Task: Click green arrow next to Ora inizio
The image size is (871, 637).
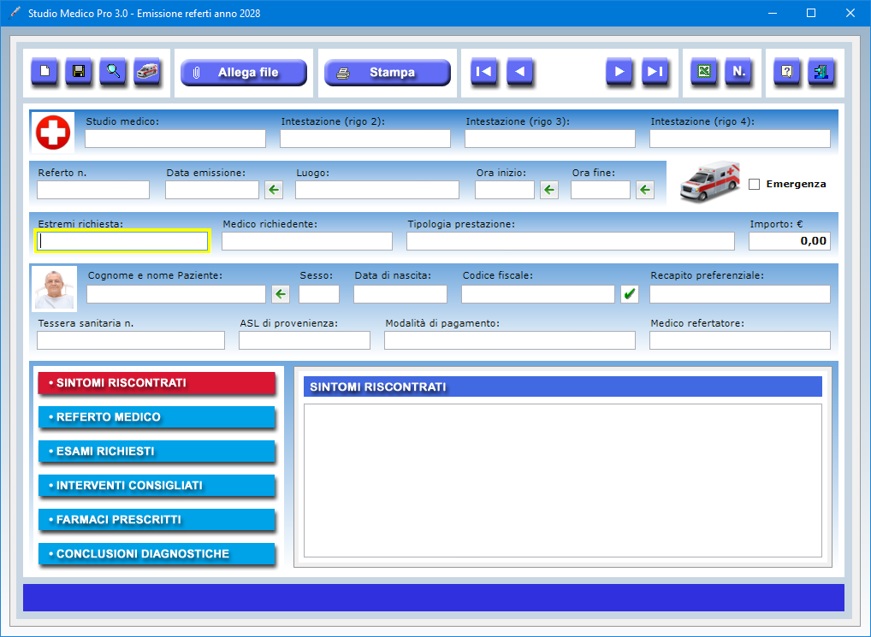Action: [549, 190]
